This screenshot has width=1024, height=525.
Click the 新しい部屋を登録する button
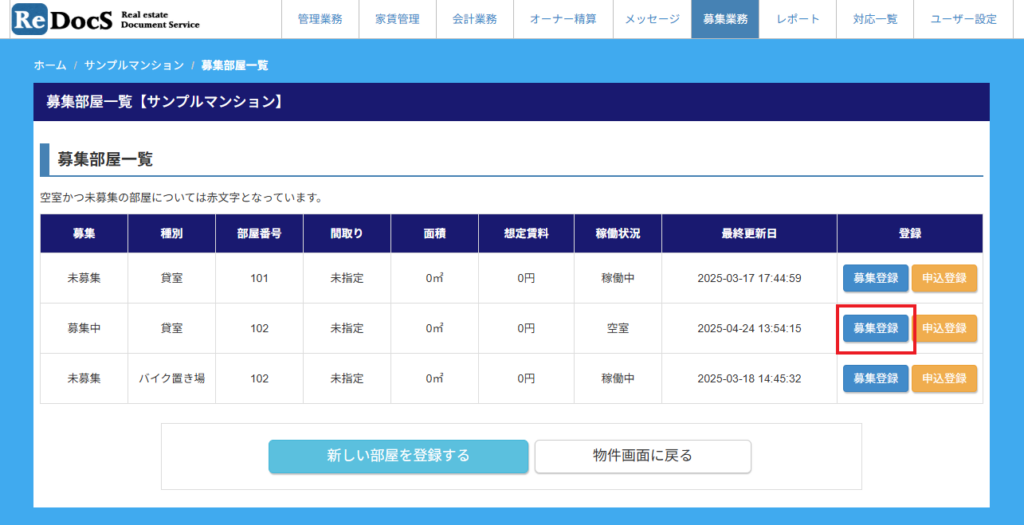[398, 456]
